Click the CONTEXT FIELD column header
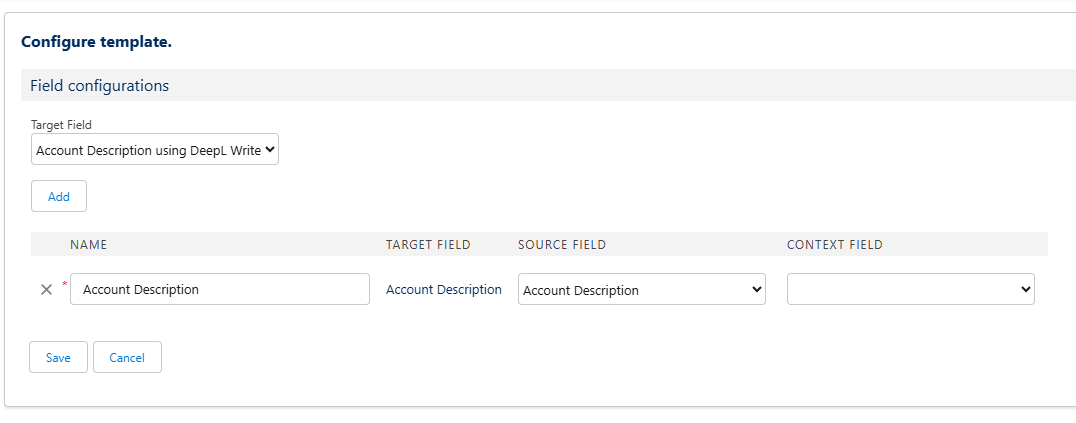The height and width of the screenshot is (423, 1076). pyautogui.click(x=834, y=245)
